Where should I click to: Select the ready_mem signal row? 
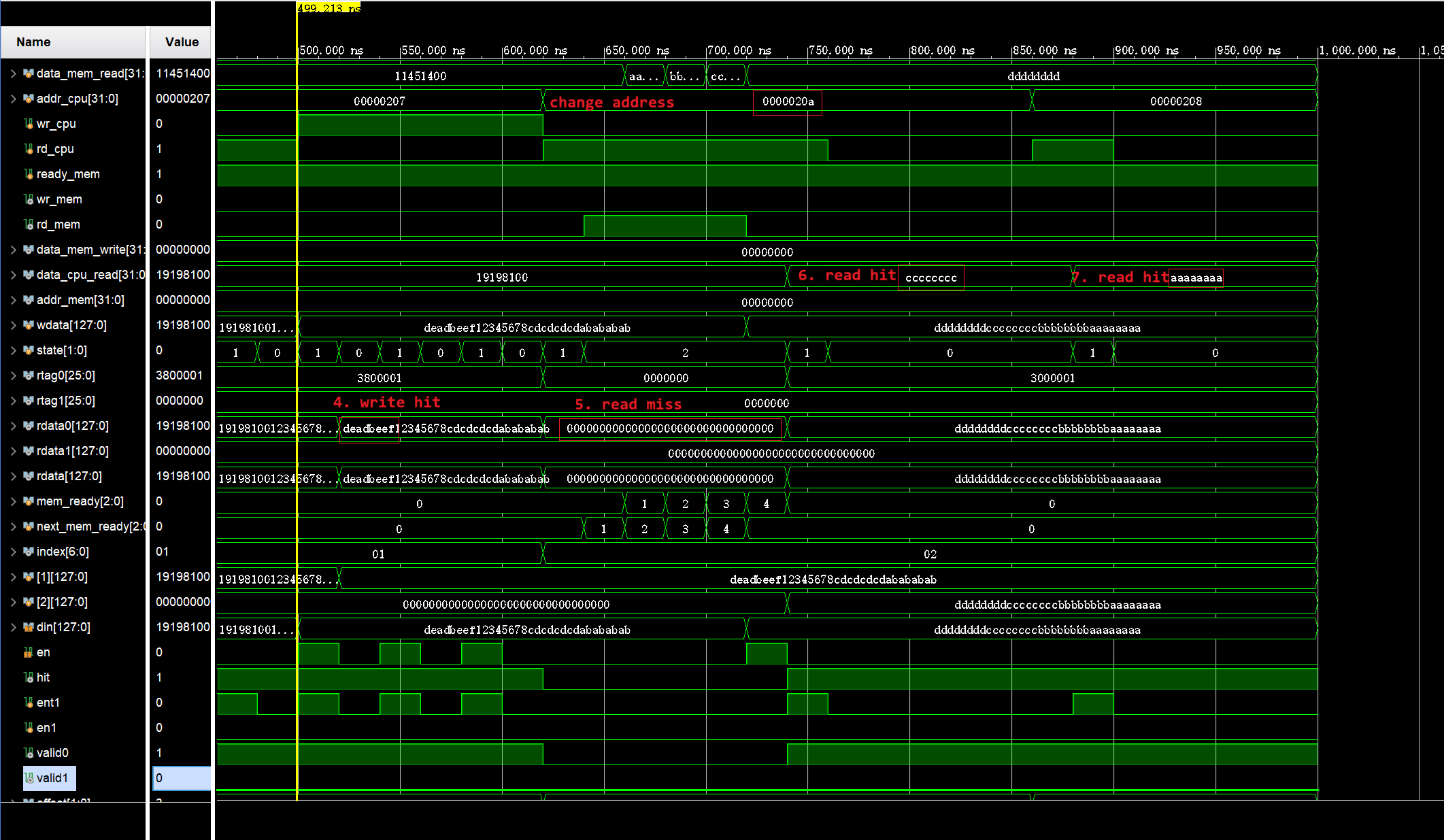[x=68, y=174]
